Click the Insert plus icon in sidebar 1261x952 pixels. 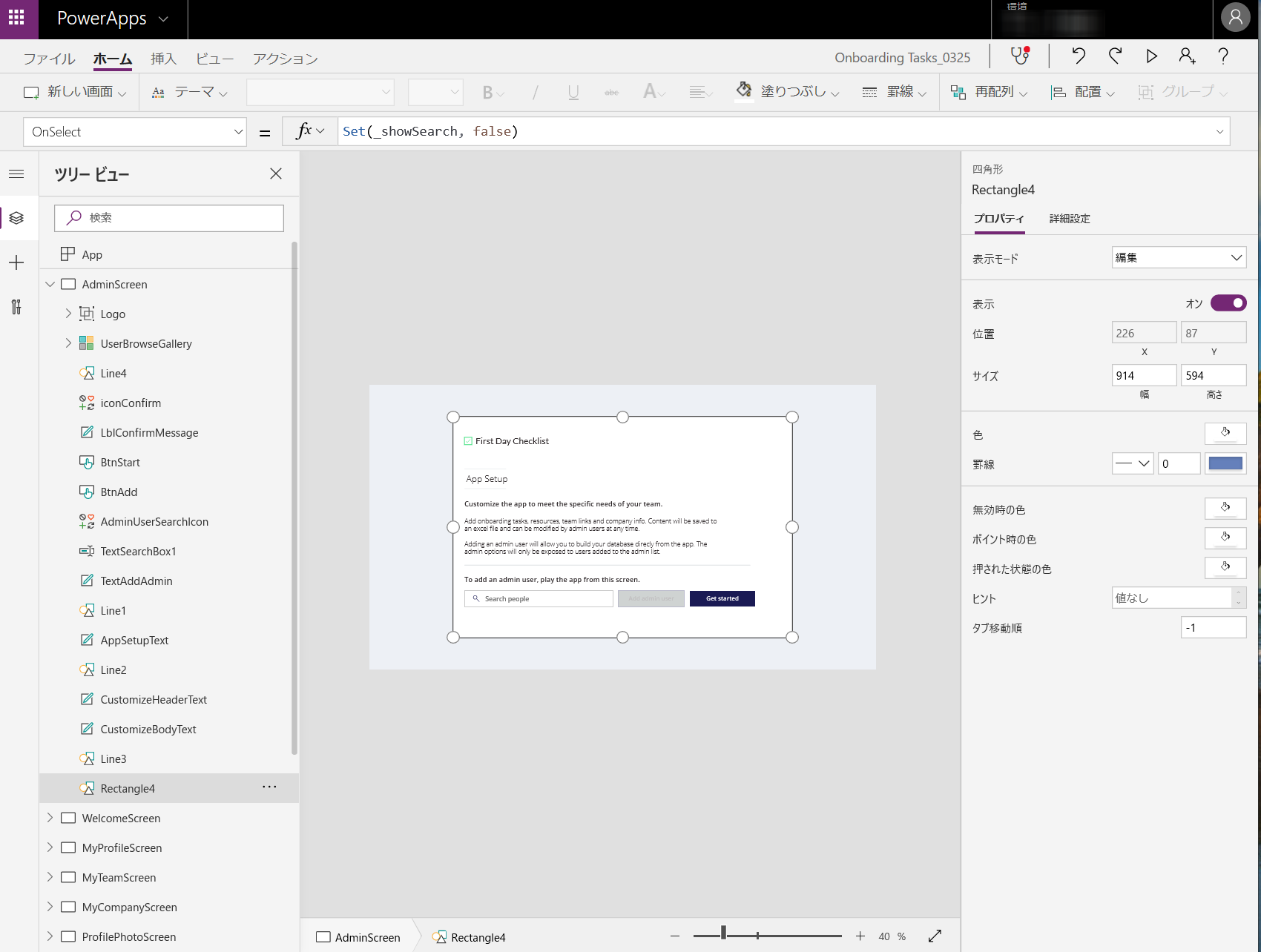16,262
